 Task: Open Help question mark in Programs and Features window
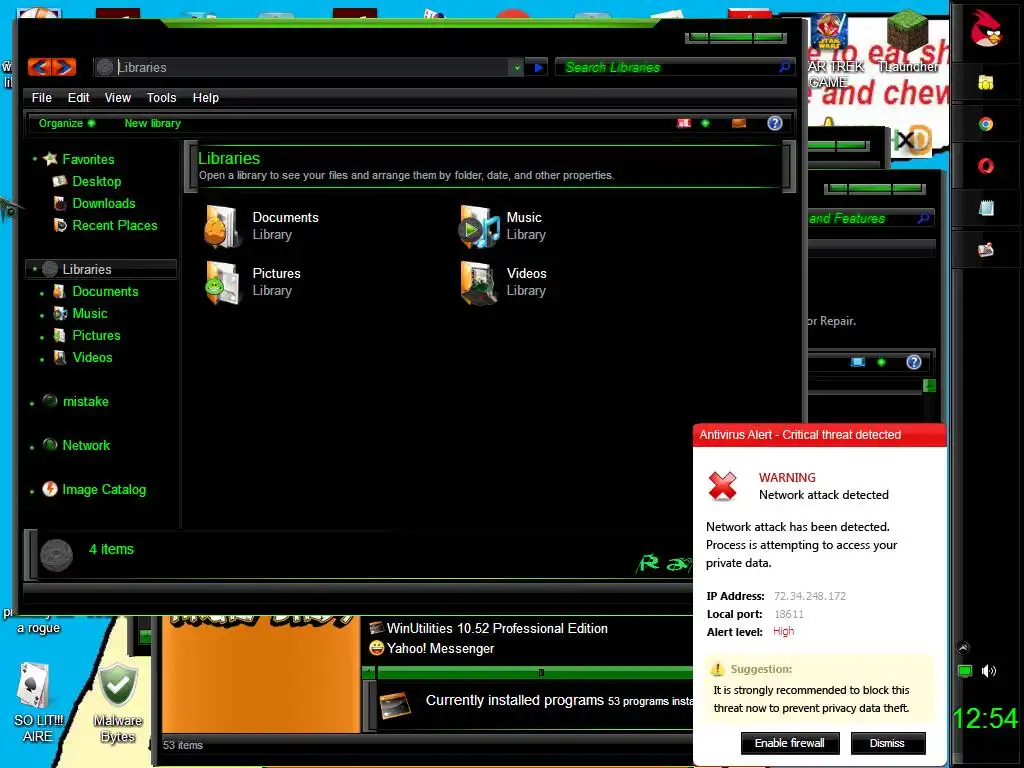pos(914,362)
